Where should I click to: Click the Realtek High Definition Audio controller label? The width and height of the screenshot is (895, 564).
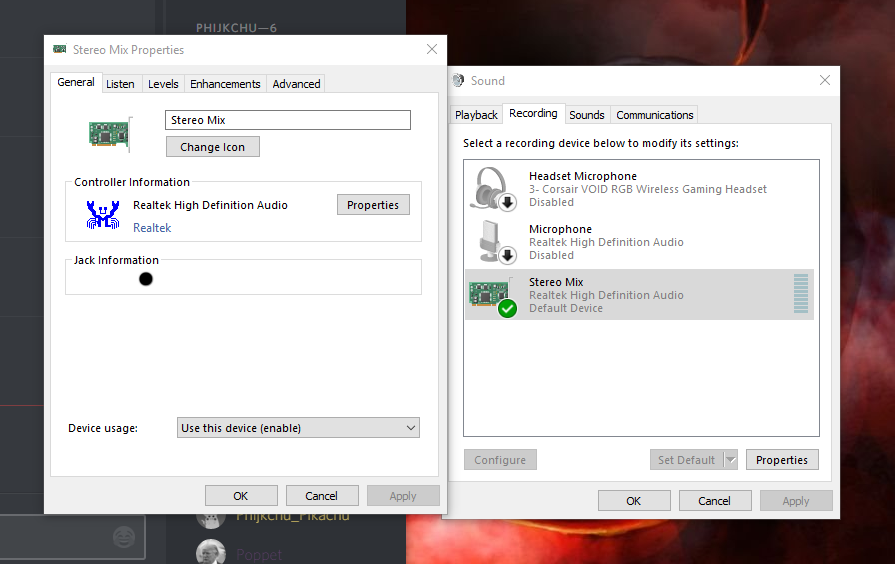coord(210,205)
